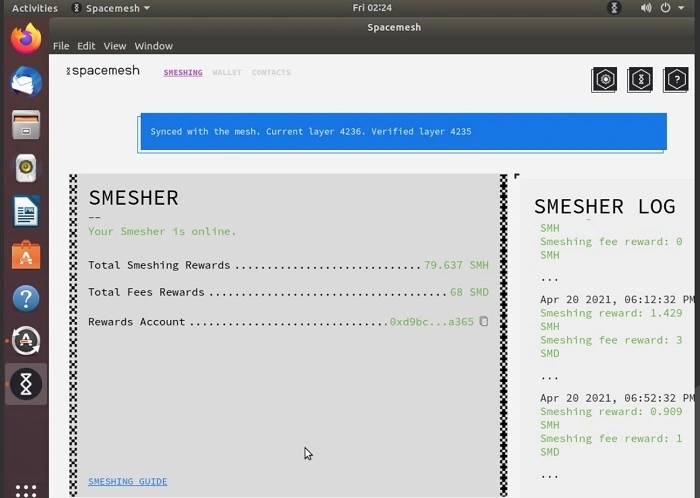This screenshot has width=700, height=498.
Task: Click 'Smeshing fee reward: 3' log line
Action: click(x=611, y=340)
